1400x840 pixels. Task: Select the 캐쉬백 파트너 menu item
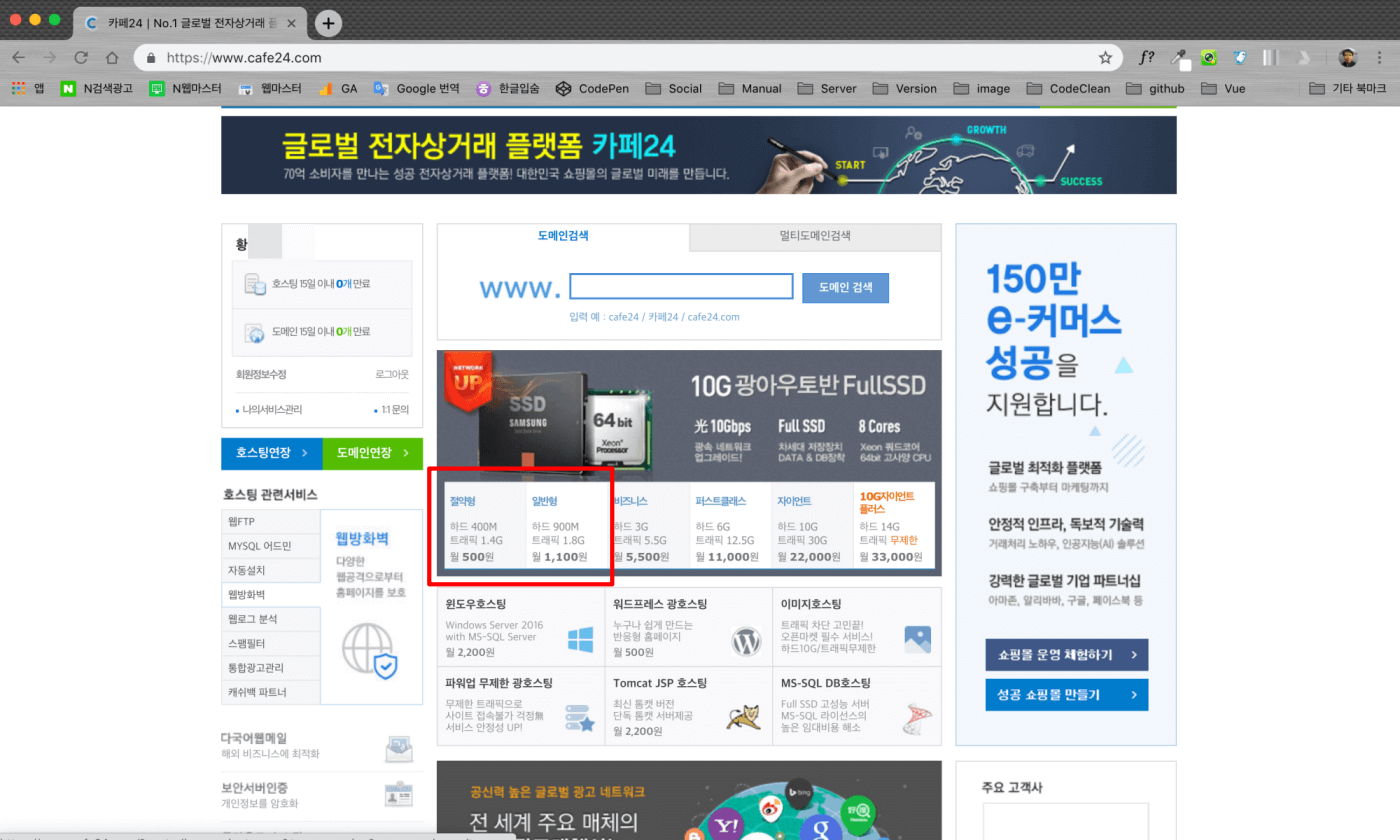click(x=272, y=692)
